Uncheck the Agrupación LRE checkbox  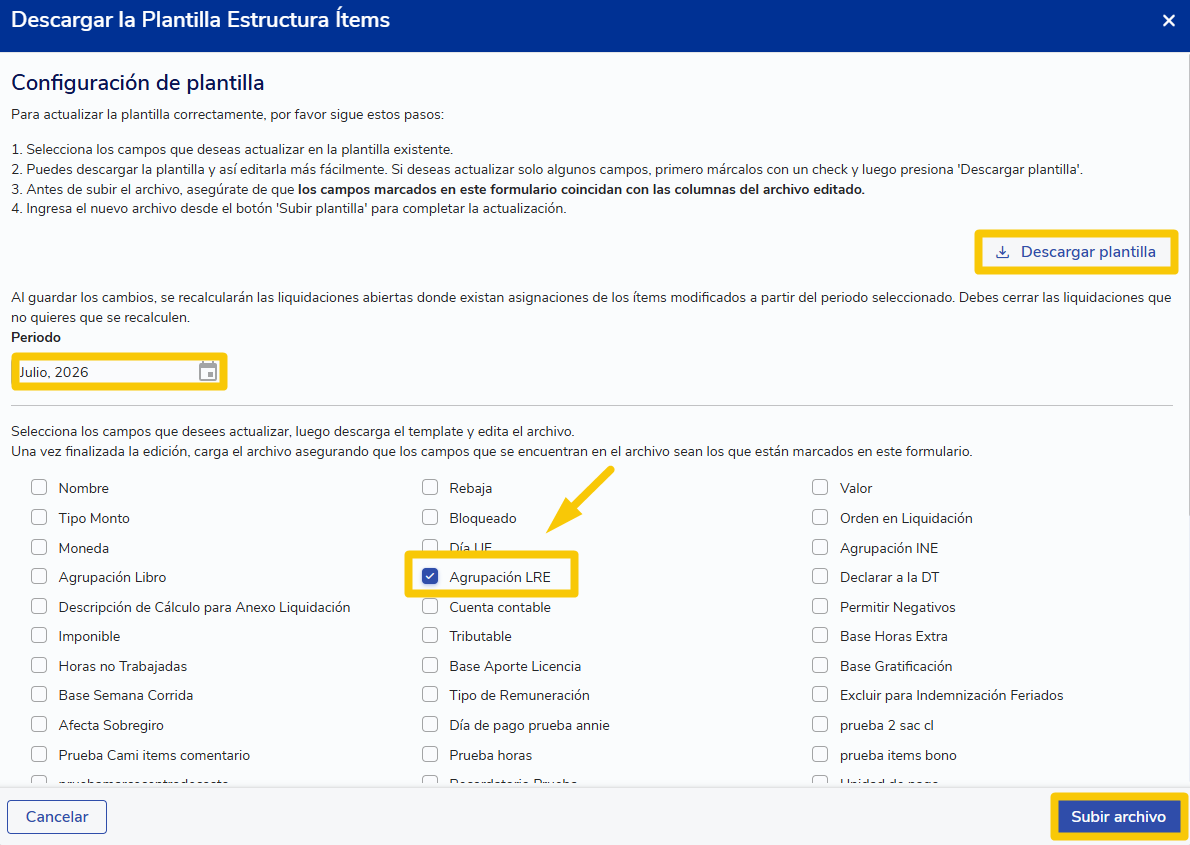(x=430, y=576)
